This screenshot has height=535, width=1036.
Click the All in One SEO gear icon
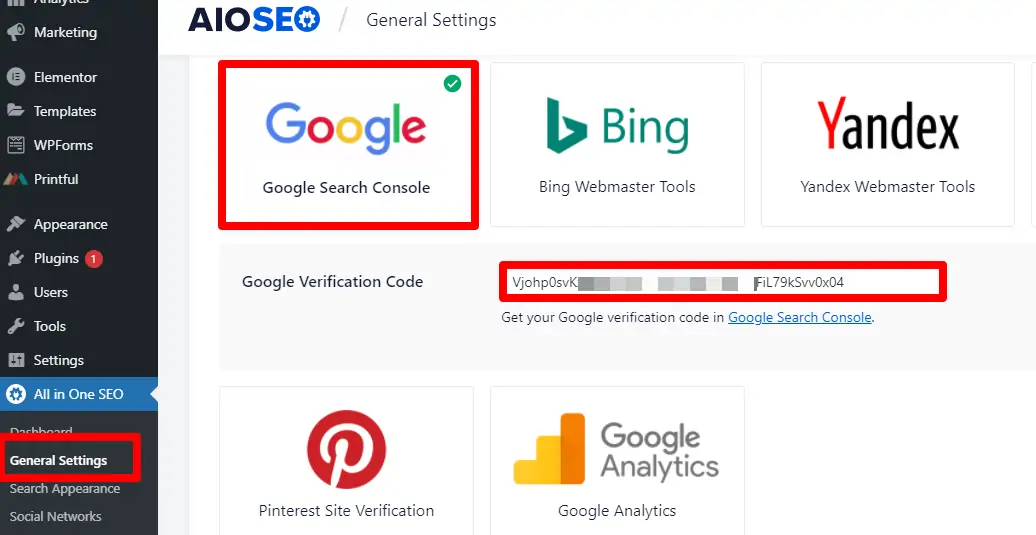[16, 394]
